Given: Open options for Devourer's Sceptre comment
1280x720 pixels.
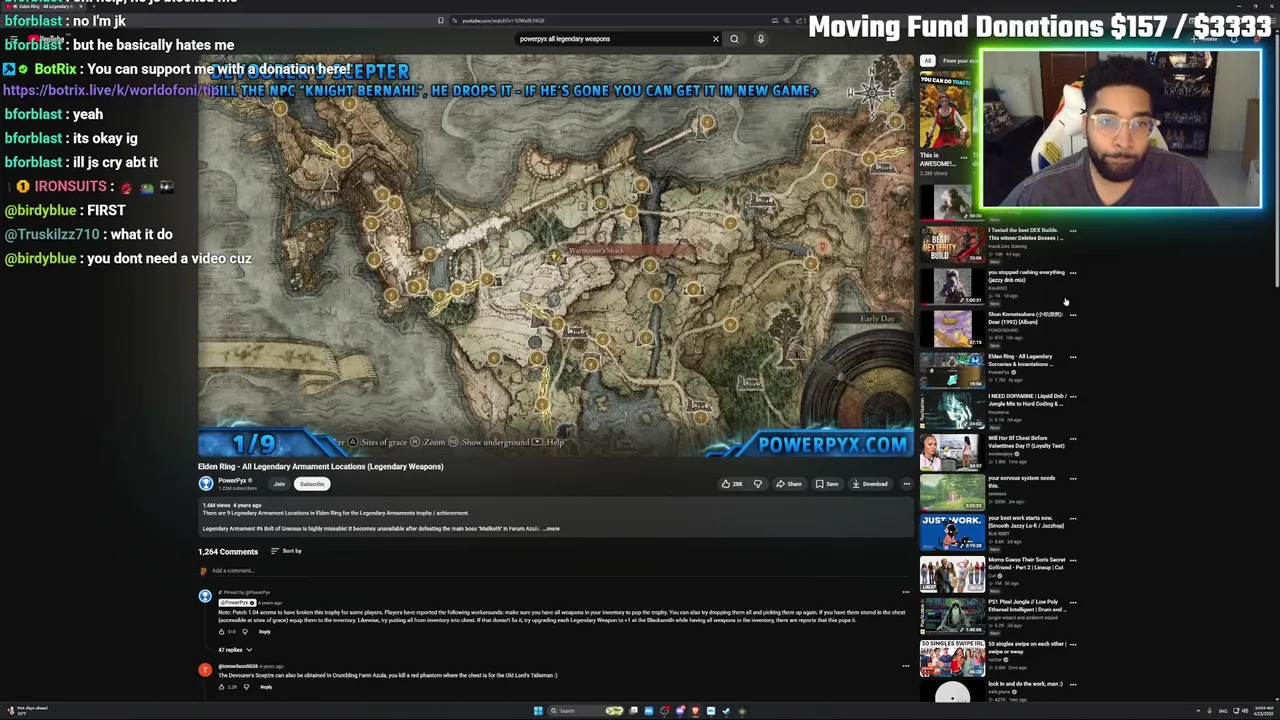Looking at the screenshot, I should pyautogui.click(x=905, y=666).
